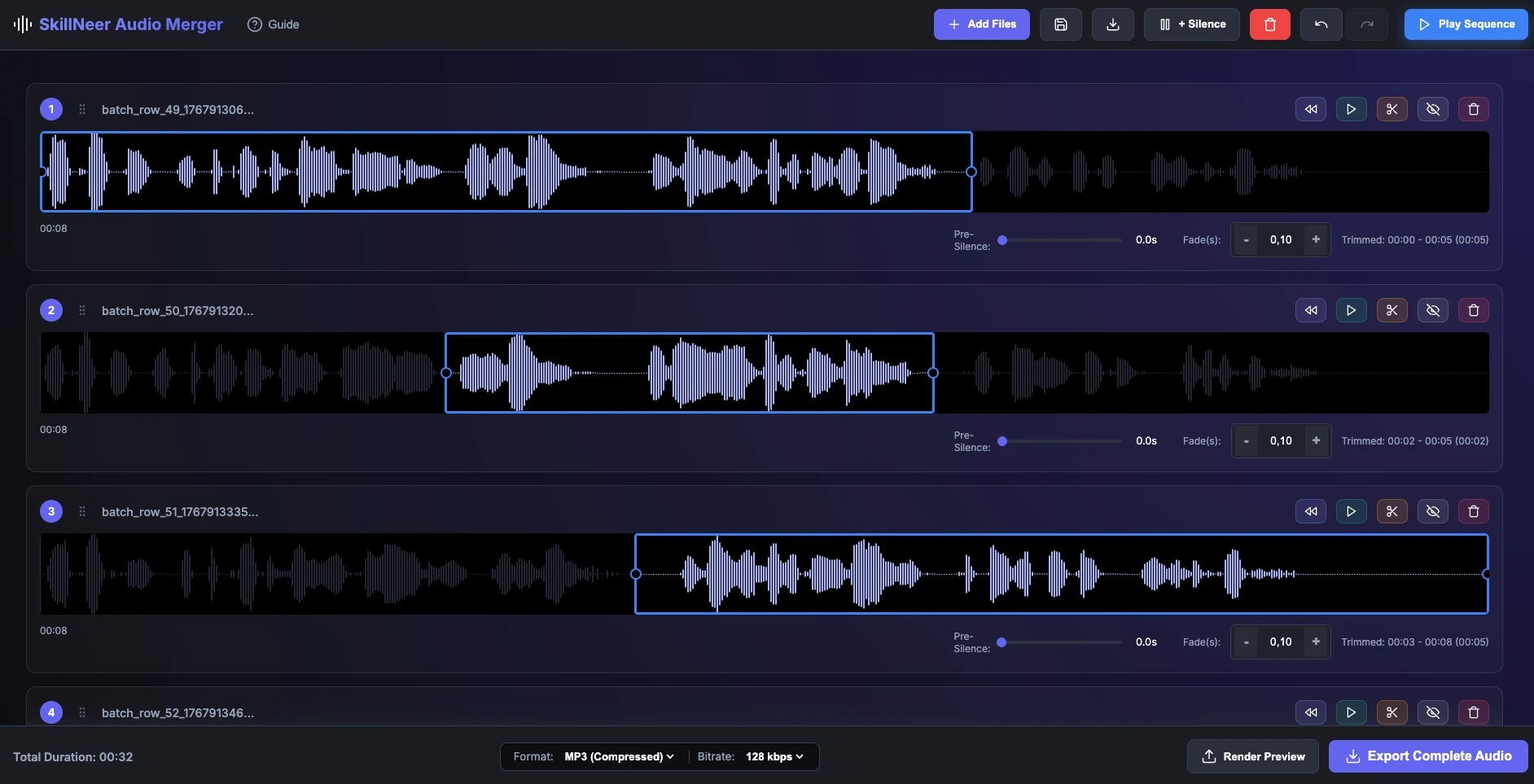Hide waveform visibility for track 1
The image size is (1534, 784).
point(1433,109)
